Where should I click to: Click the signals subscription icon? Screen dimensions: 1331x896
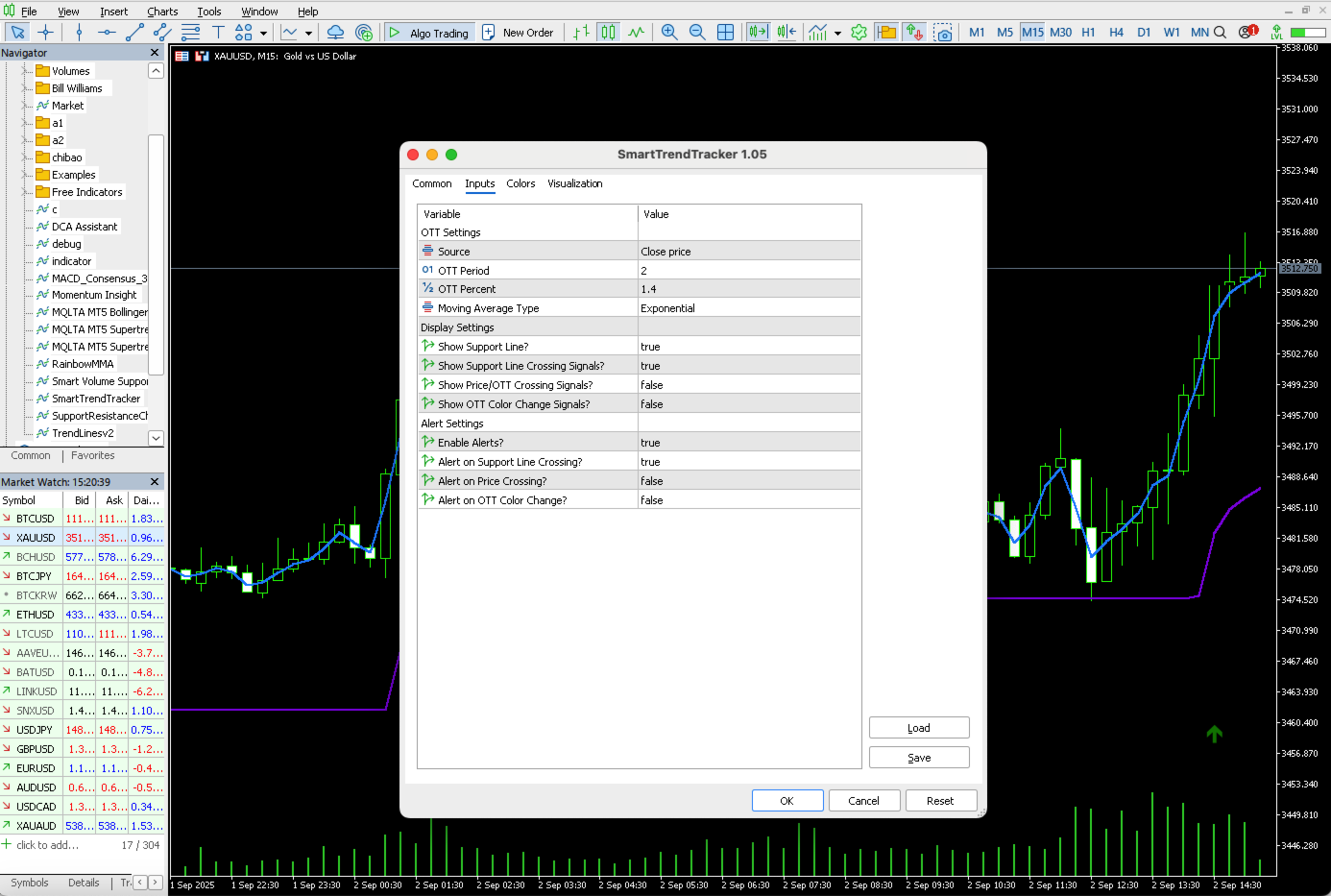coord(363,32)
